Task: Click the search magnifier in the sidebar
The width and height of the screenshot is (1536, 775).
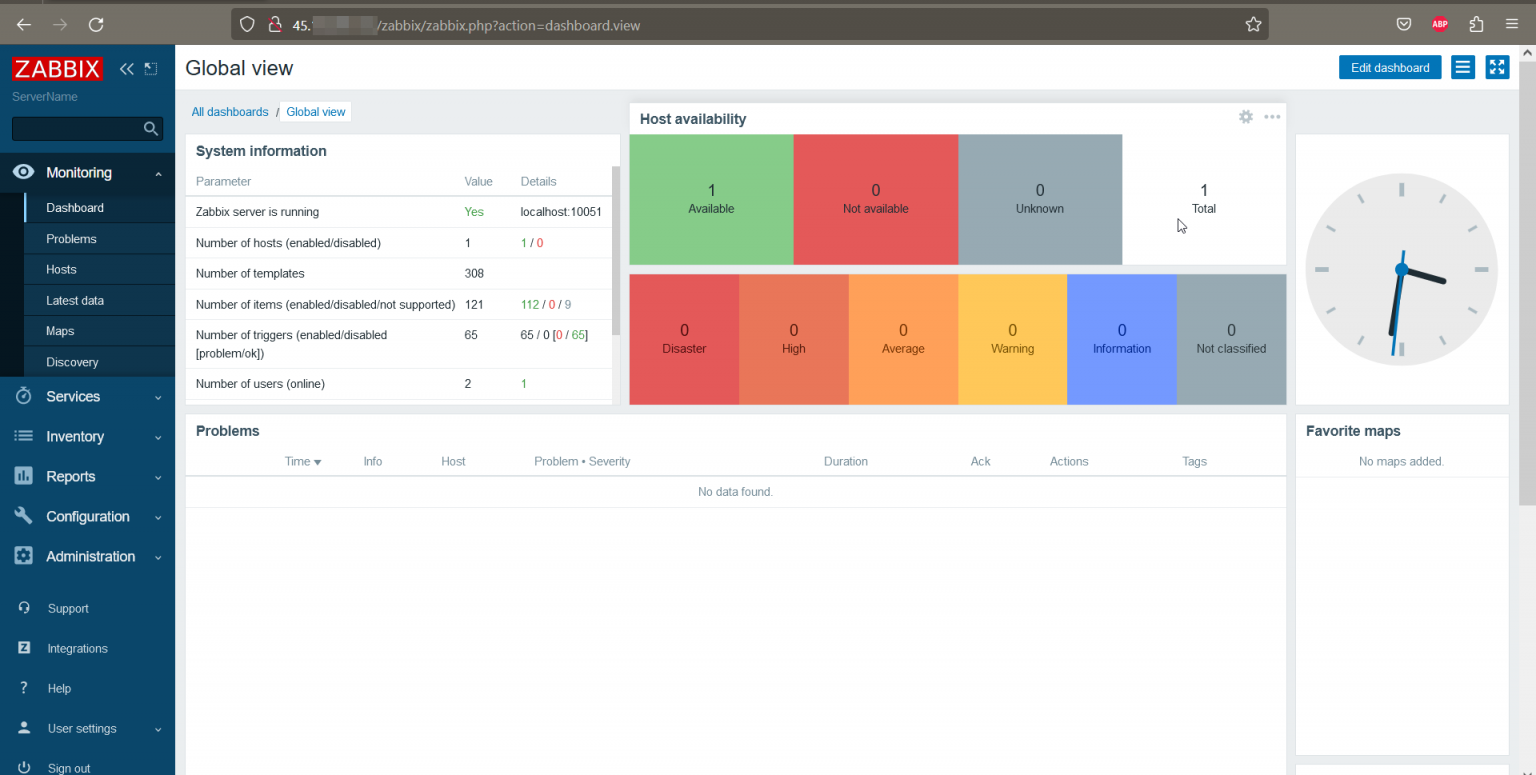Action: pos(150,129)
